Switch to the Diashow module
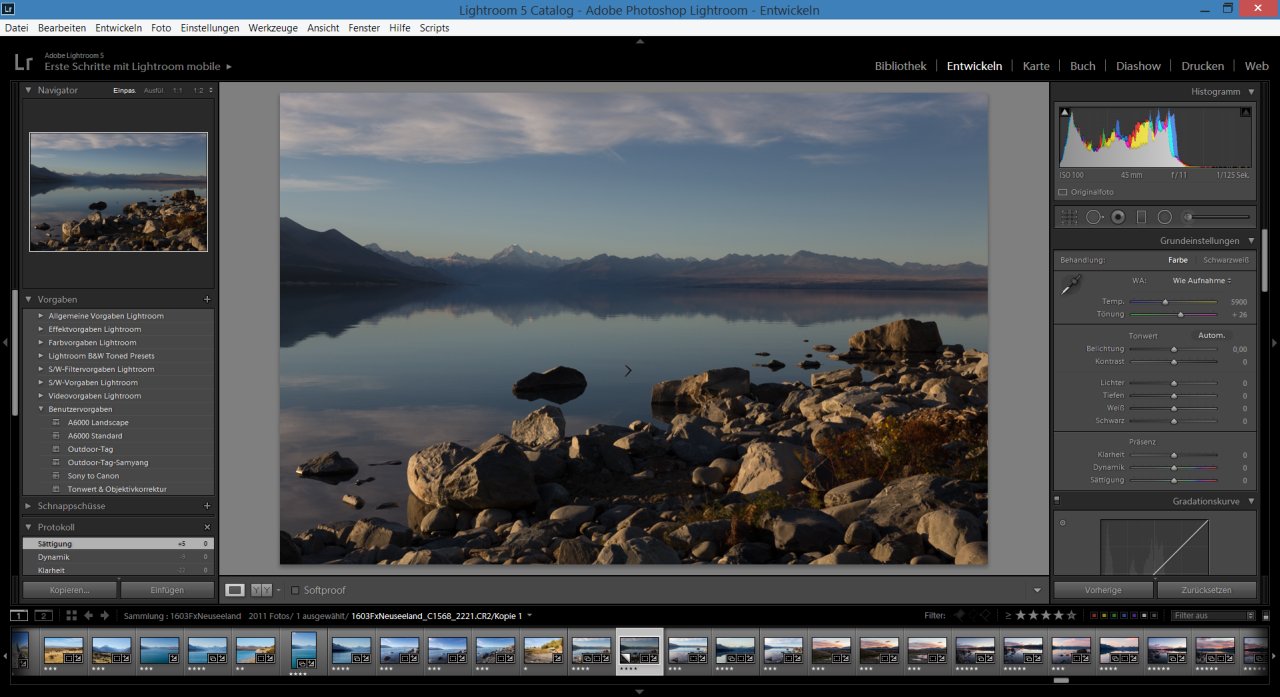 (1138, 66)
